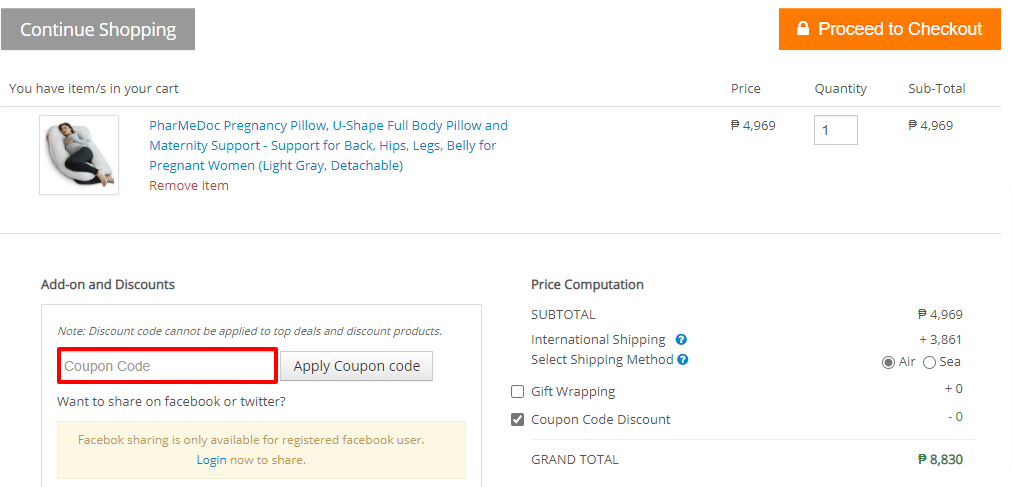Enable the Gift Wrapping checkbox

pos(517,392)
